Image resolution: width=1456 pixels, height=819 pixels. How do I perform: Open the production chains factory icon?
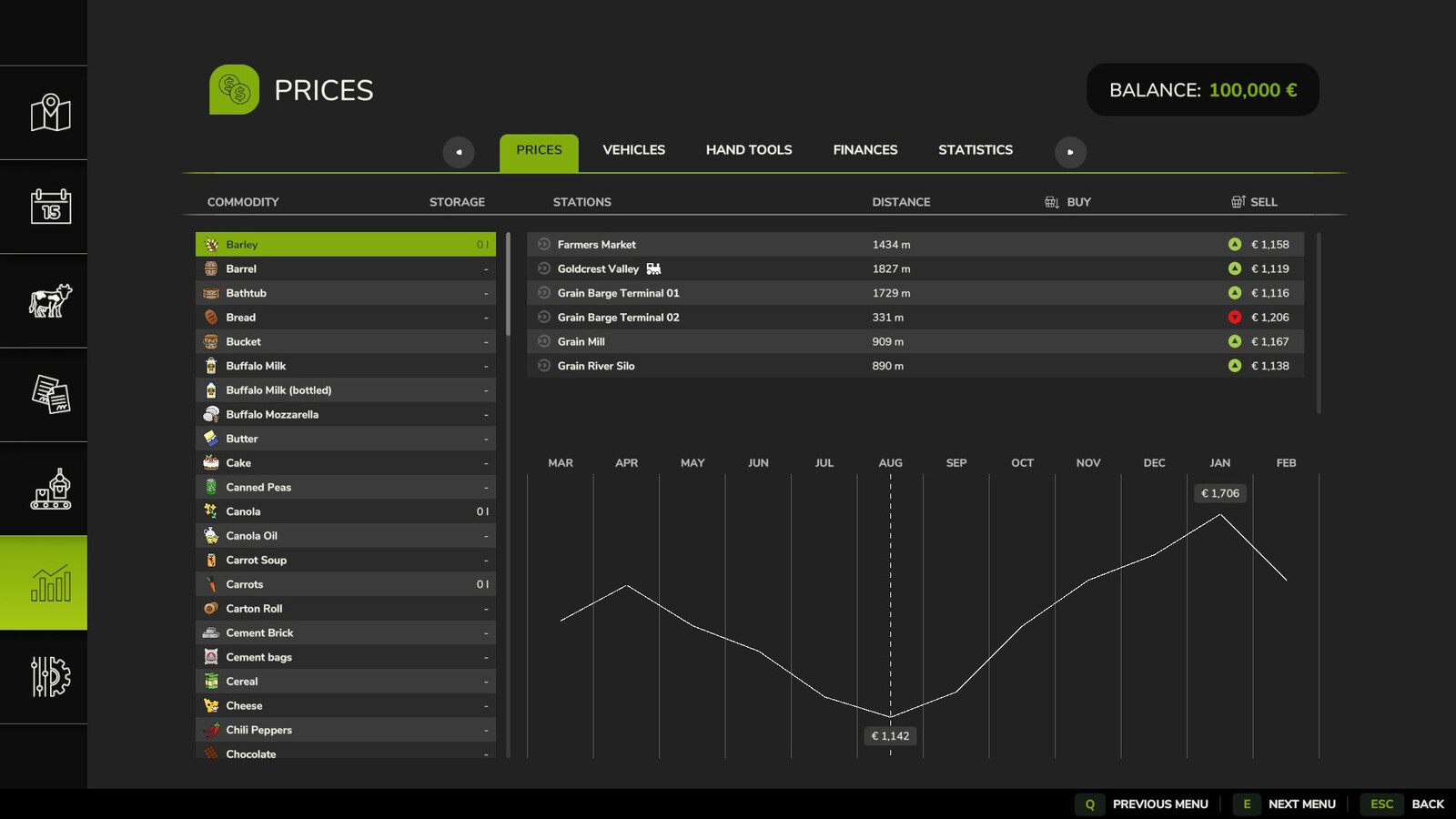click(50, 489)
